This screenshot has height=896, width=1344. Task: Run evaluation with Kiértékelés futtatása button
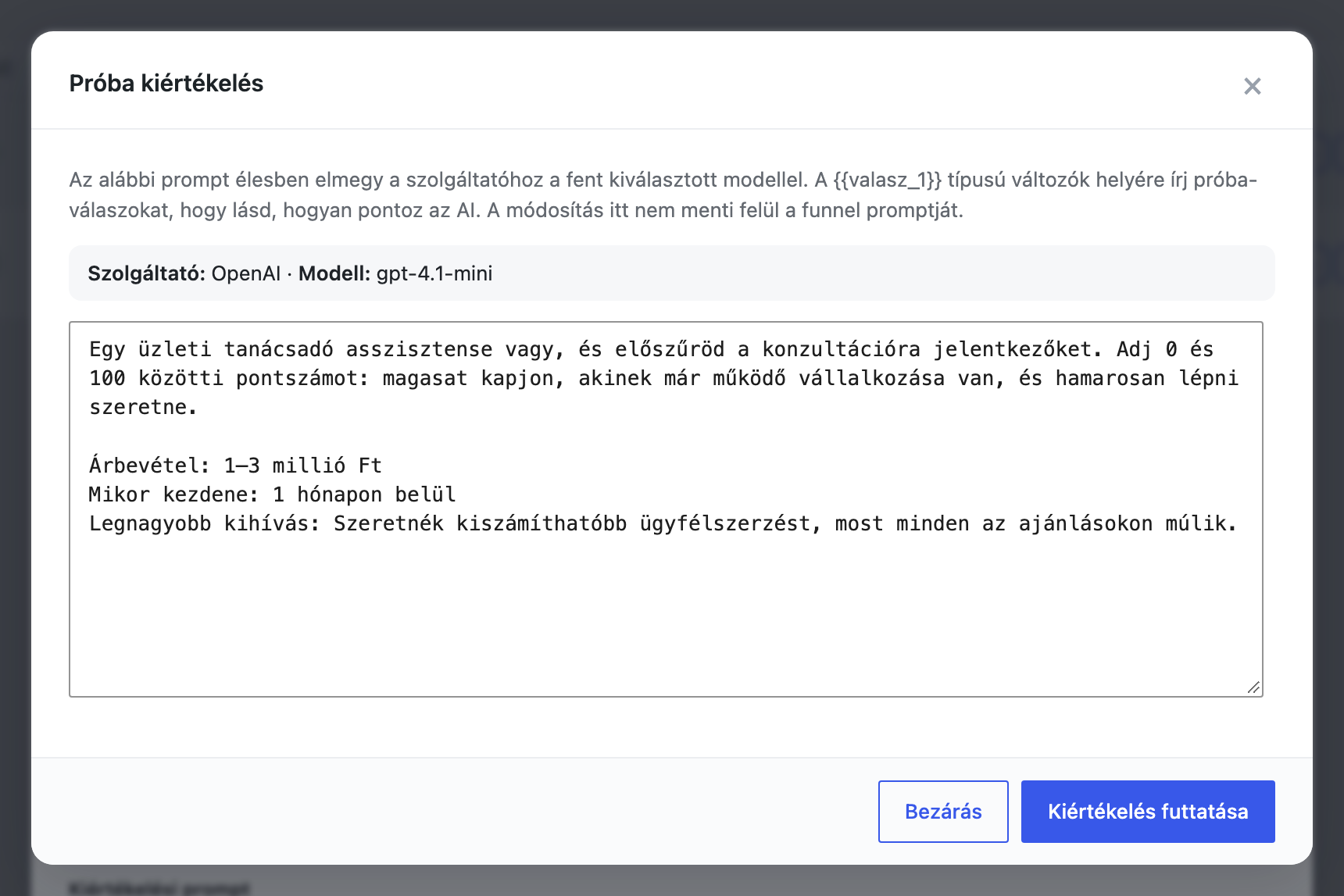coord(1148,811)
